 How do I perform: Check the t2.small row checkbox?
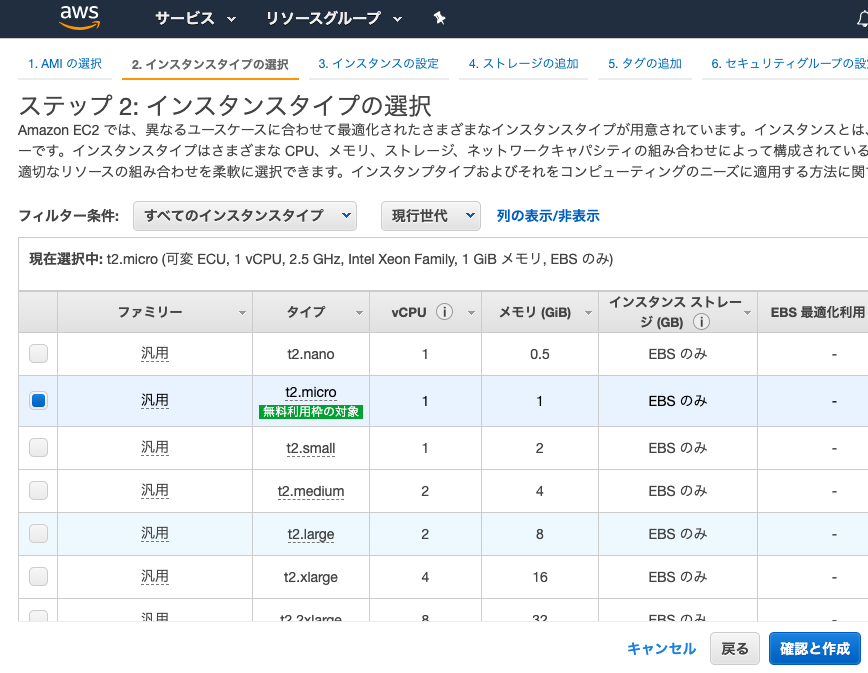pyautogui.click(x=37, y=448)
